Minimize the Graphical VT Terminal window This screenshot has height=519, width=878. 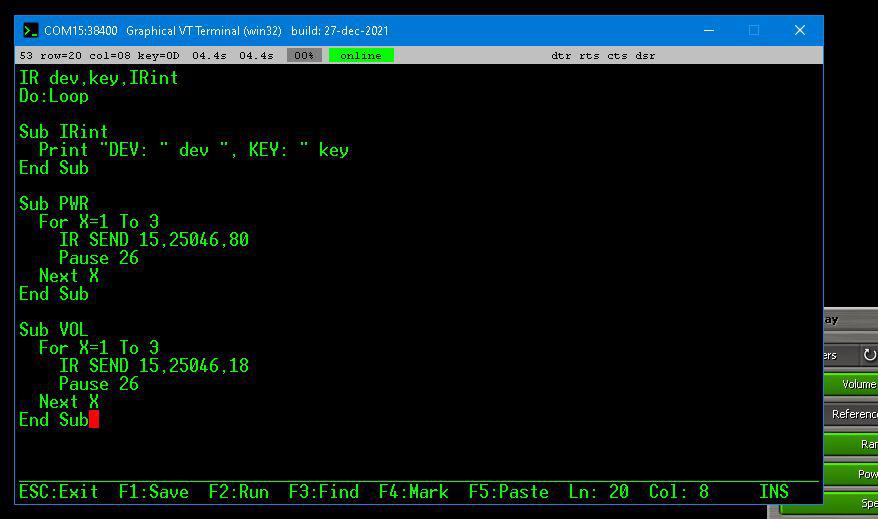pos(708,30)
